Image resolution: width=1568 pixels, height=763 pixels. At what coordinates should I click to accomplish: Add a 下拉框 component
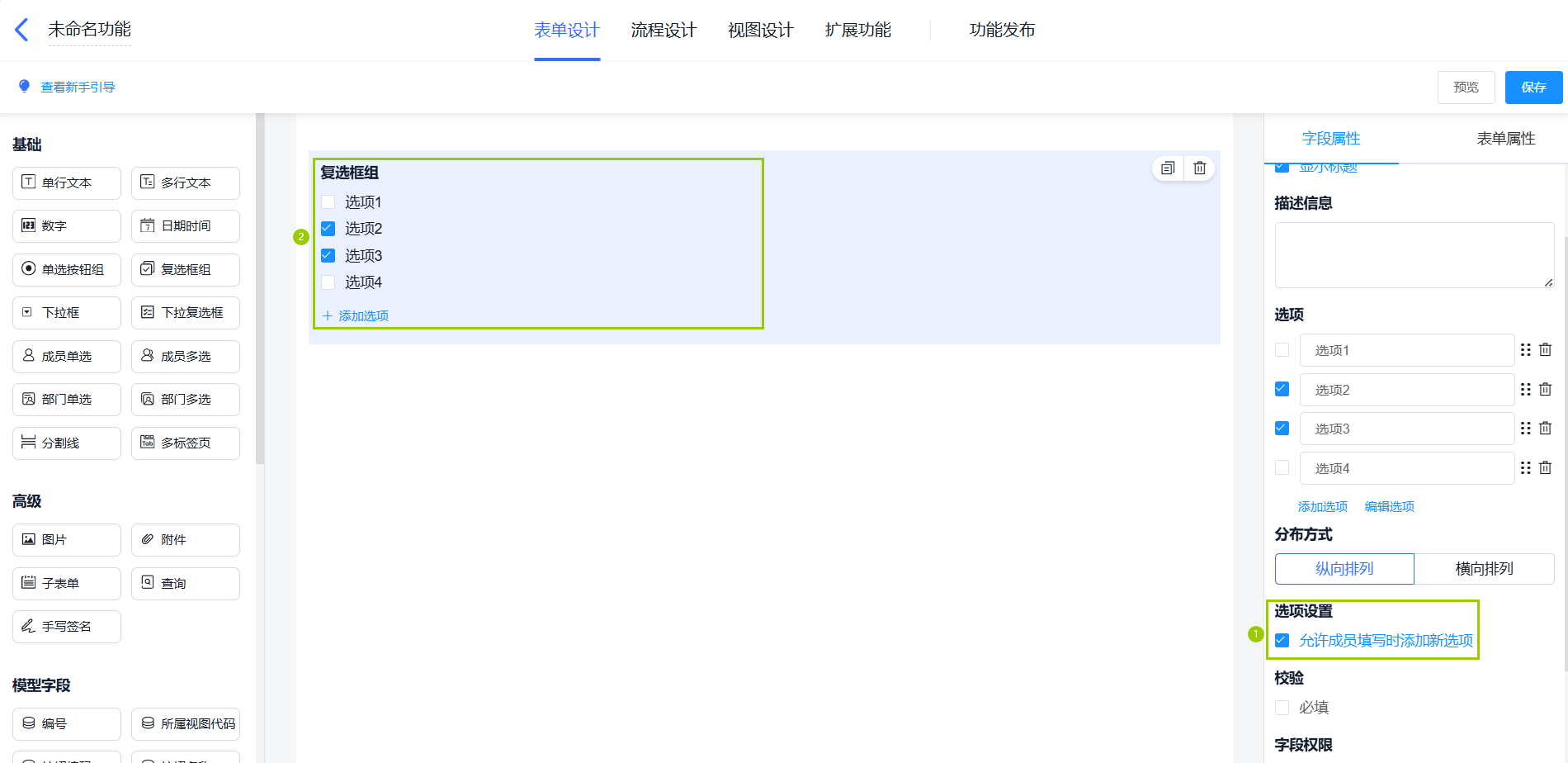[67, 313]
